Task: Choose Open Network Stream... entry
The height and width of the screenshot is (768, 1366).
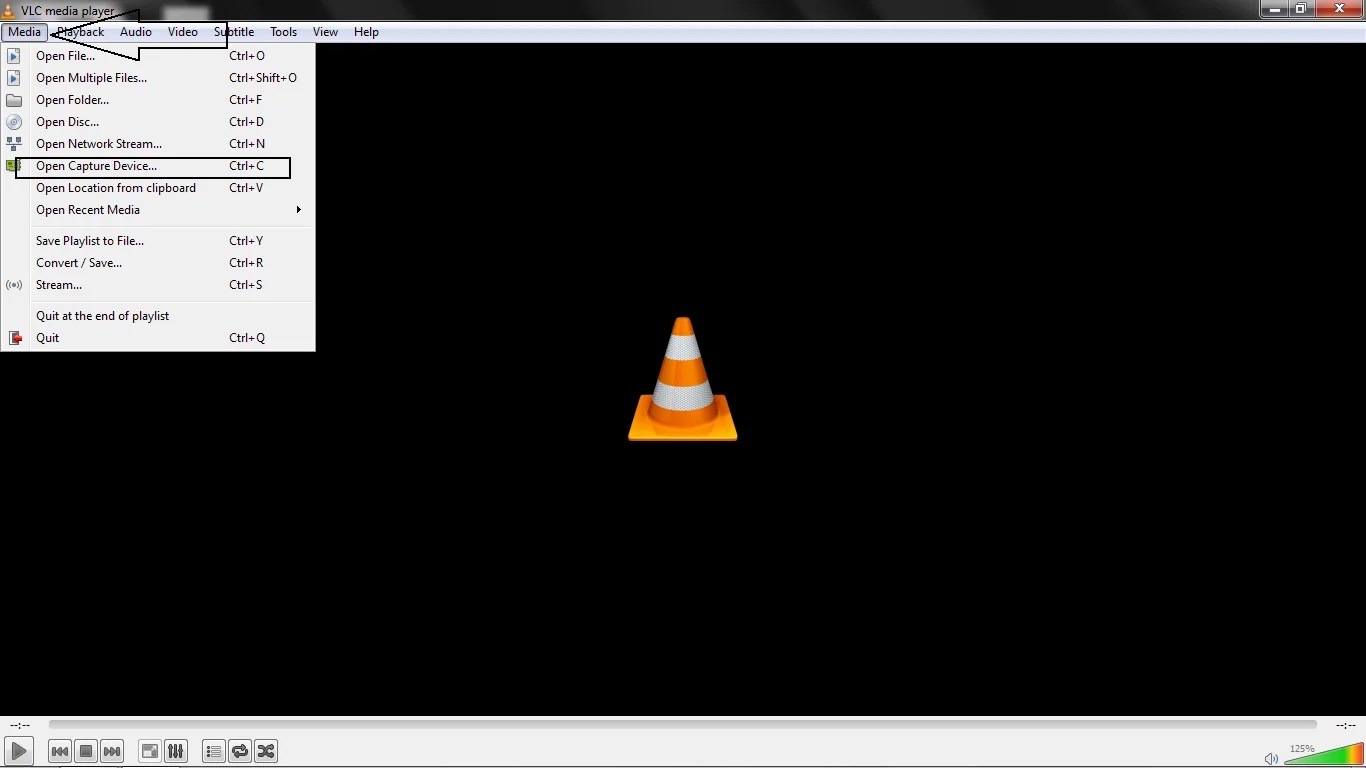Action: [158, 144]
